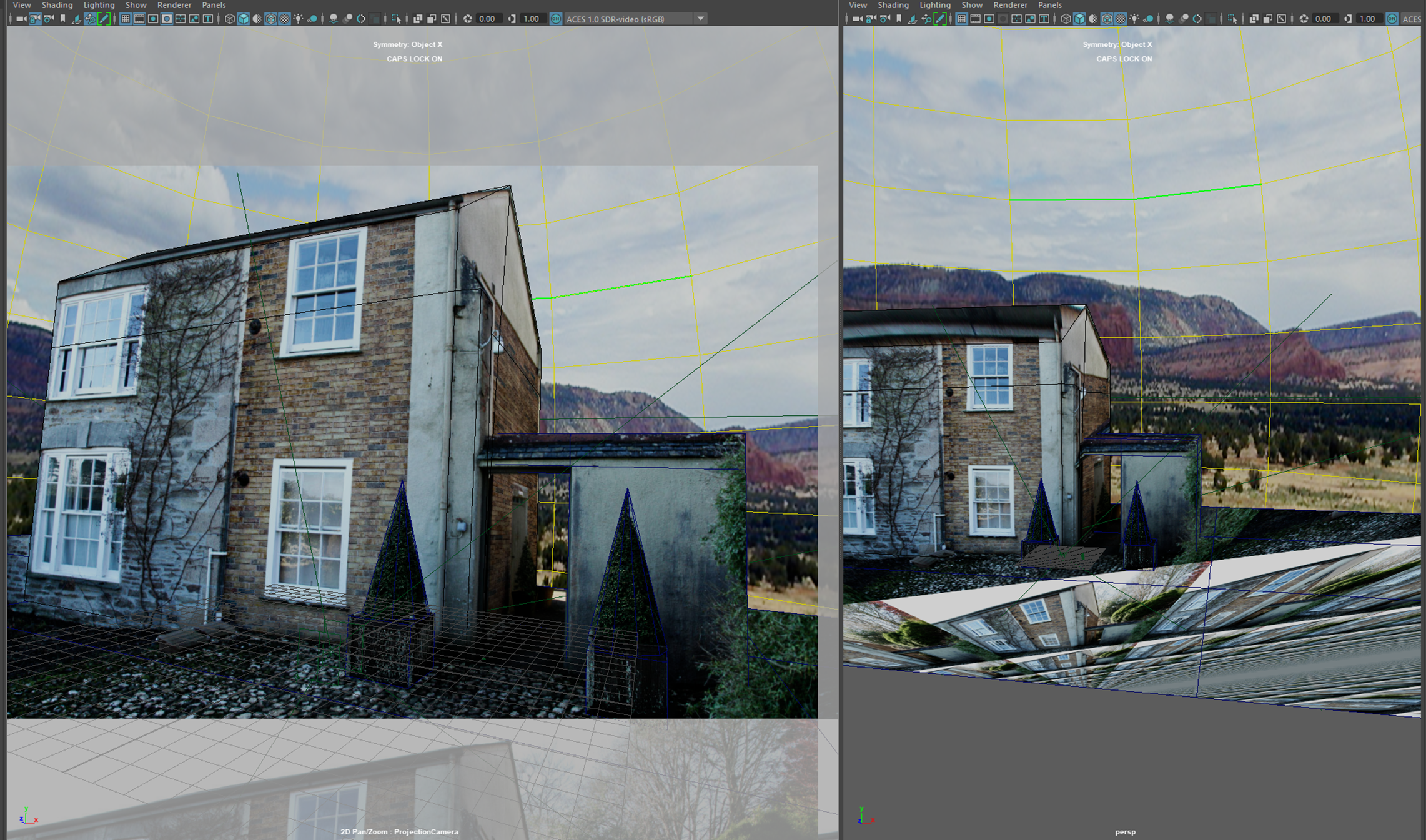Enable use all lights in left viewport
Viewport: 1426px width, 840px height.
(299, 19)
